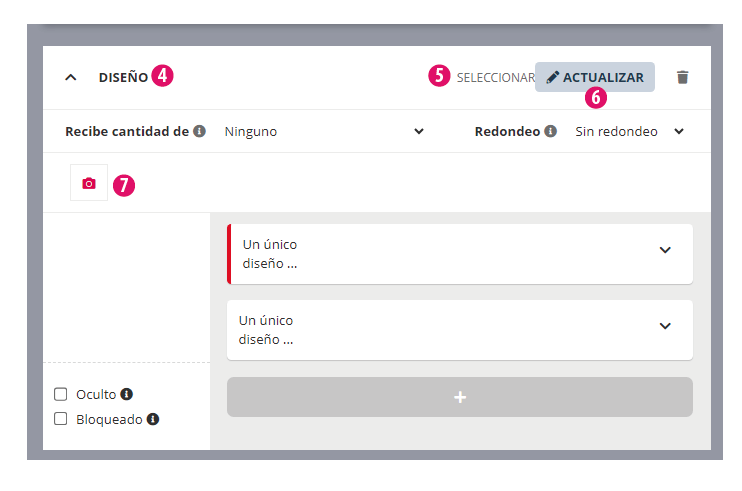Click info icon beside Redondeo label

tap(550, 131)
